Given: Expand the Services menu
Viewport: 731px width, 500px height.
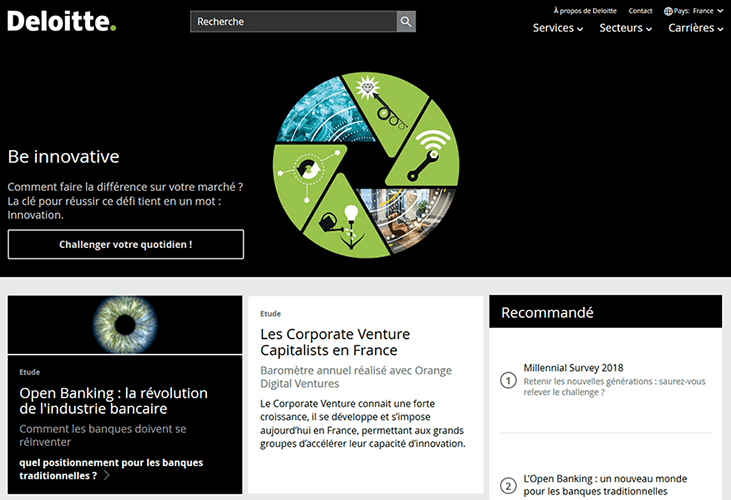Looking at the screenshot, I should (558, 28).
